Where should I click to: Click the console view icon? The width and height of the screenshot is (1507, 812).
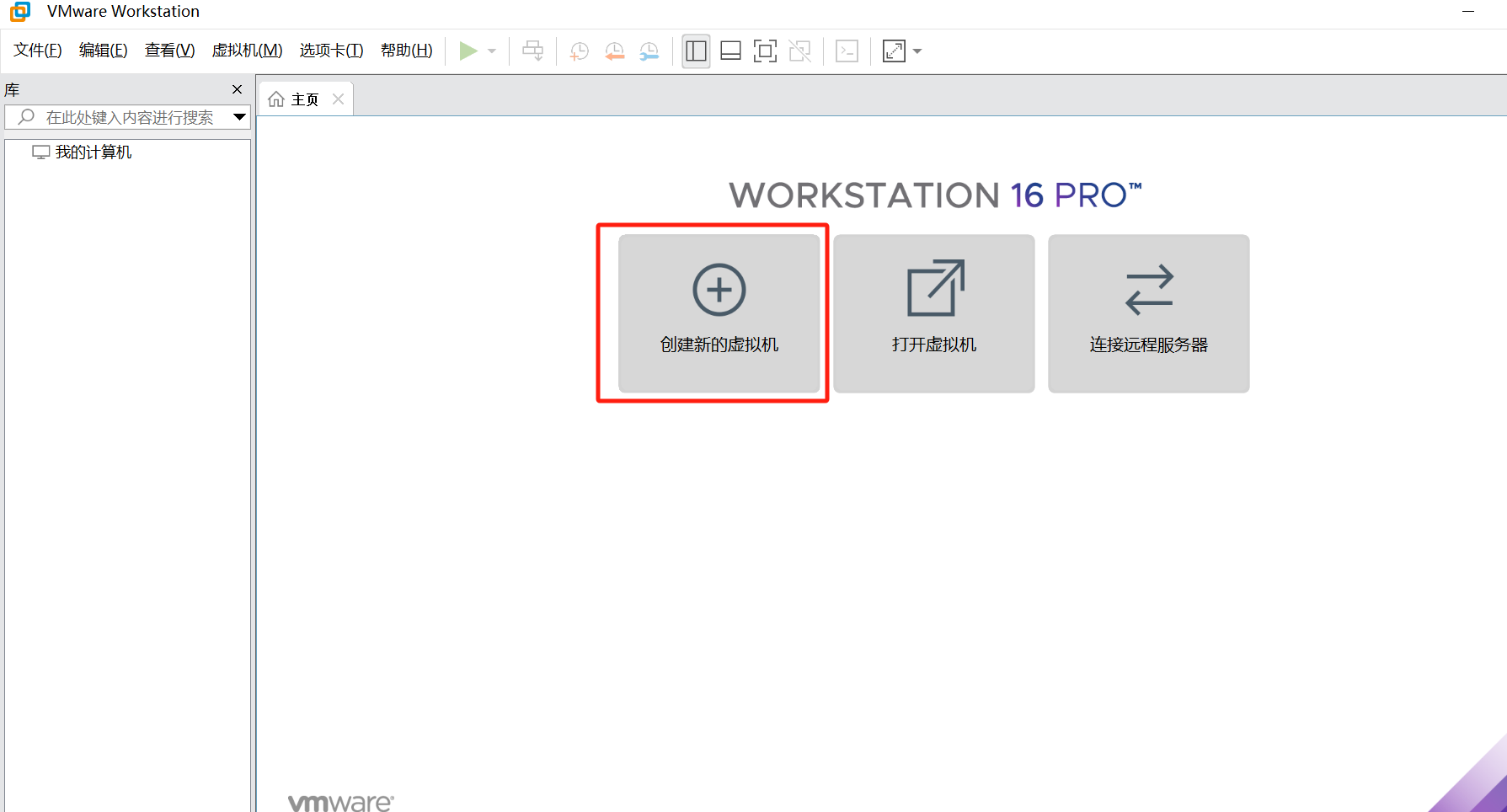847,51
